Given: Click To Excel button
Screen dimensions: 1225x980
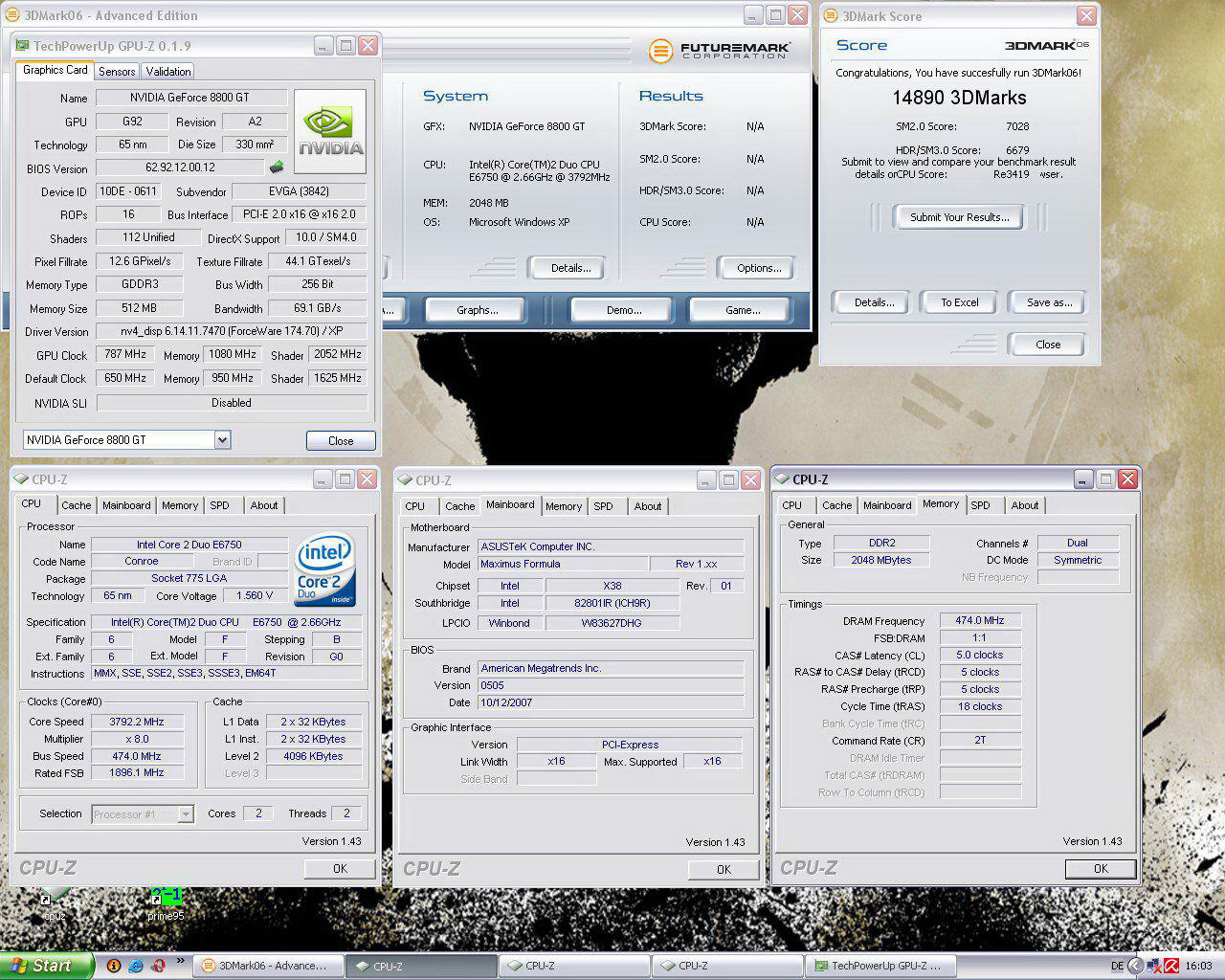Looking at the screenshot, I should [959, 302].
